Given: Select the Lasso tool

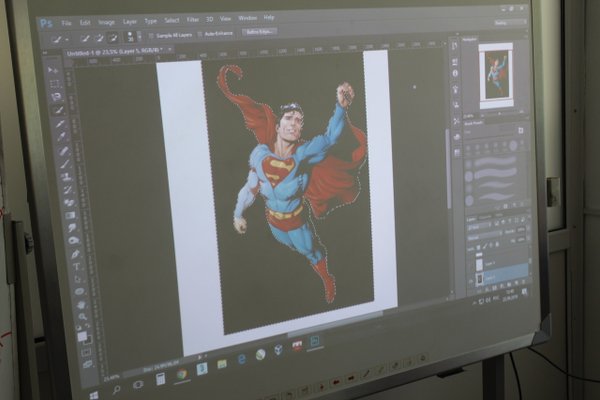Looking at the screenshot, I should (x=56, y=97).
